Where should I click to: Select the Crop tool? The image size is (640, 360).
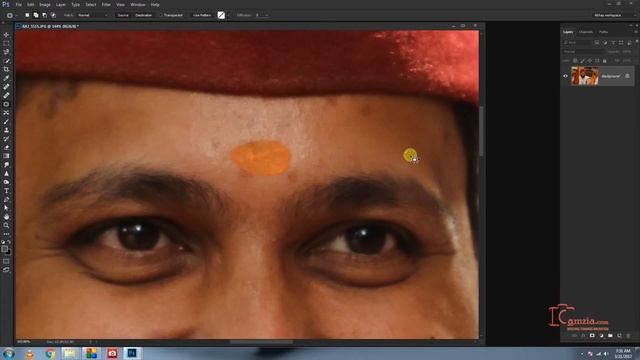pos(6,69)
